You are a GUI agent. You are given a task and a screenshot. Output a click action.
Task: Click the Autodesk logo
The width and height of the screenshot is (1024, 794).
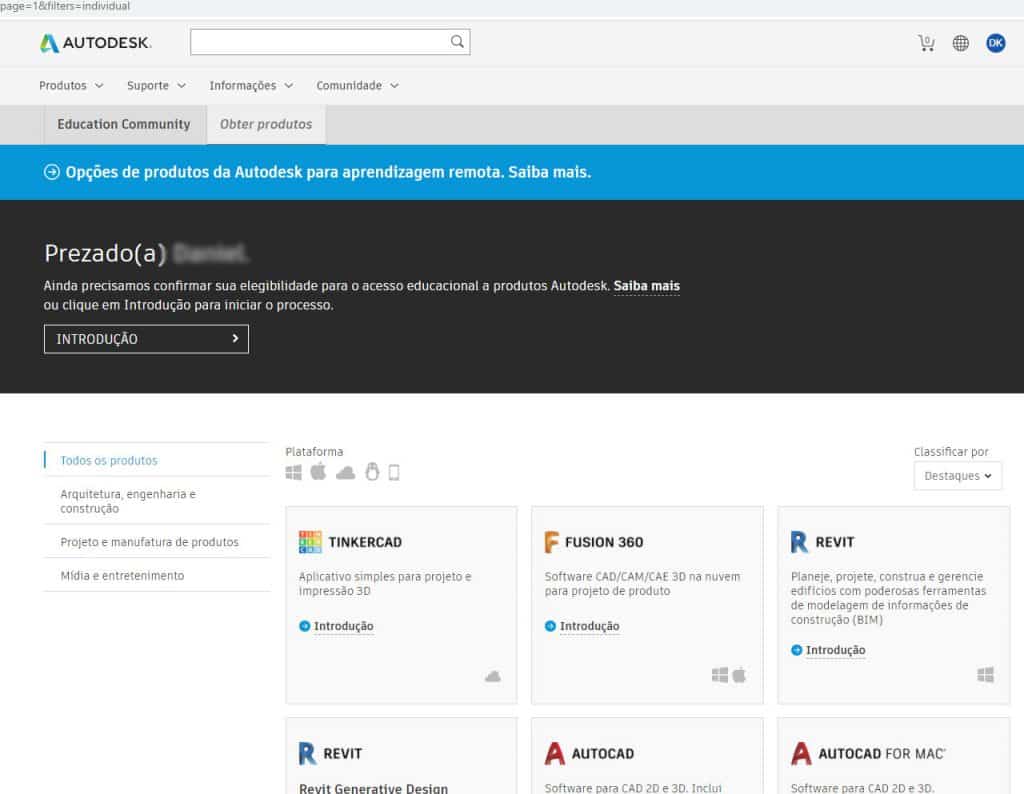tap(95, 42)
